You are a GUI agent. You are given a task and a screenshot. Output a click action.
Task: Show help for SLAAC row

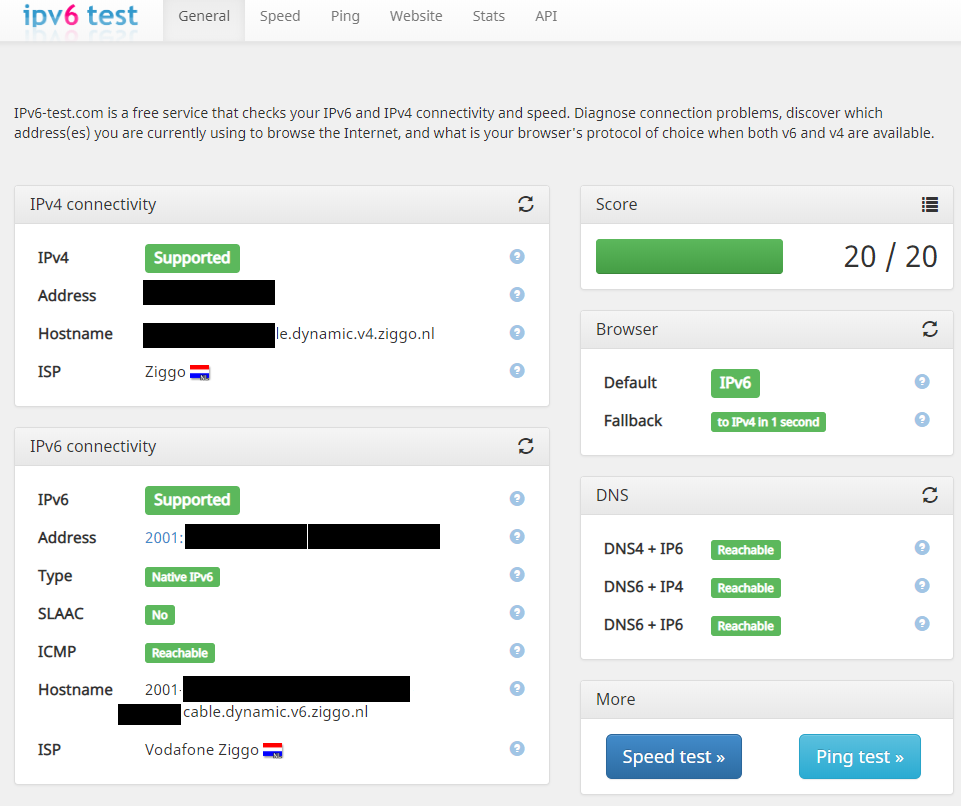coord(517,613)
